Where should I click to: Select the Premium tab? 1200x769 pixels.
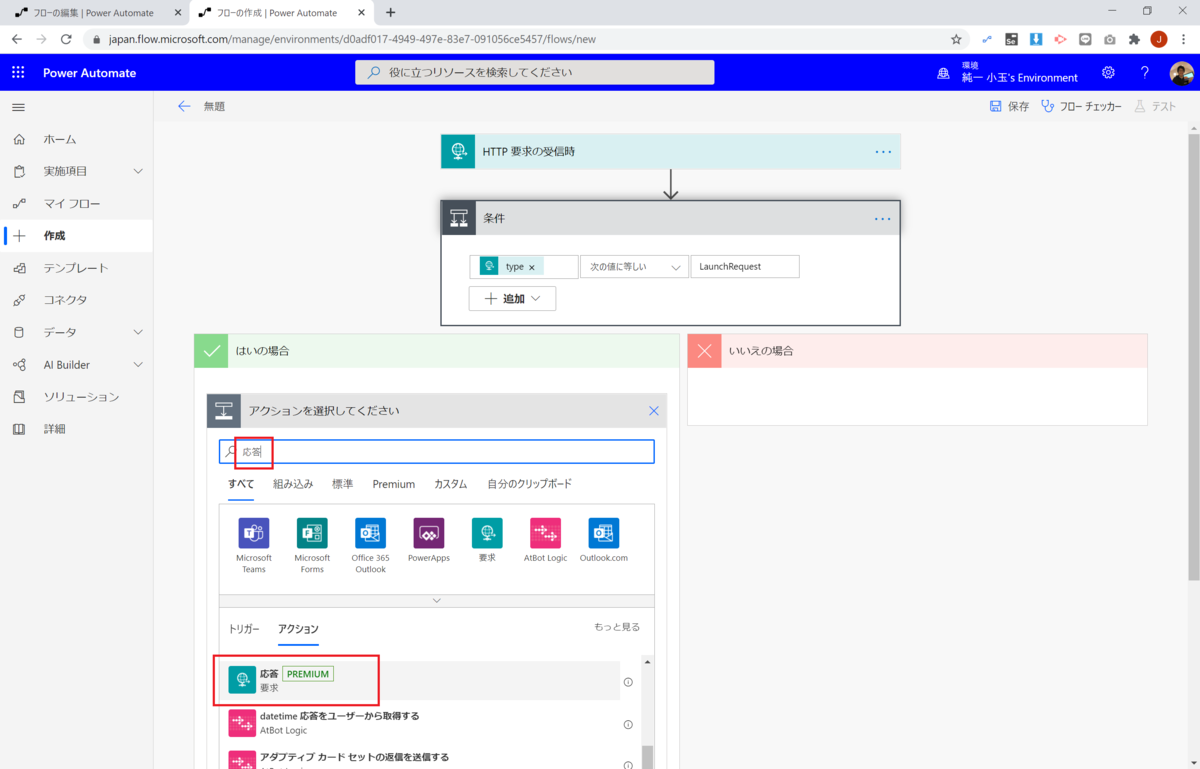pos(394,484)
